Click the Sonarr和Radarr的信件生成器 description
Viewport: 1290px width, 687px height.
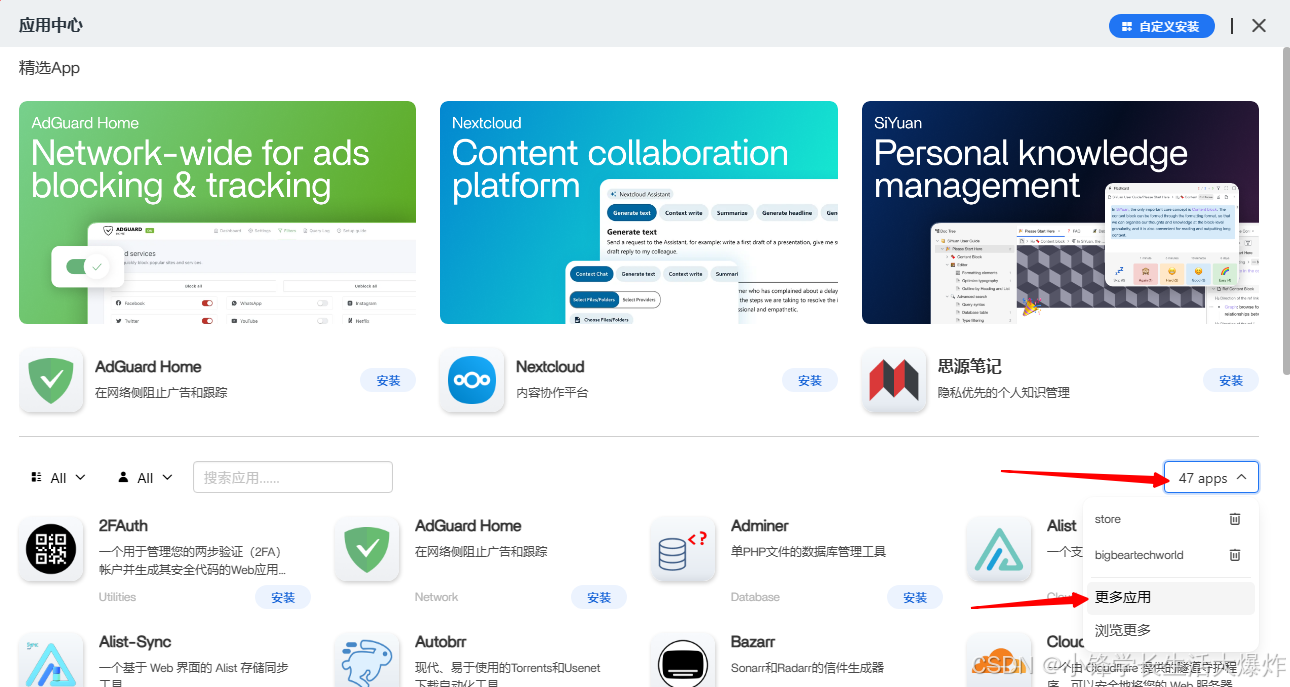click(808, 668)
